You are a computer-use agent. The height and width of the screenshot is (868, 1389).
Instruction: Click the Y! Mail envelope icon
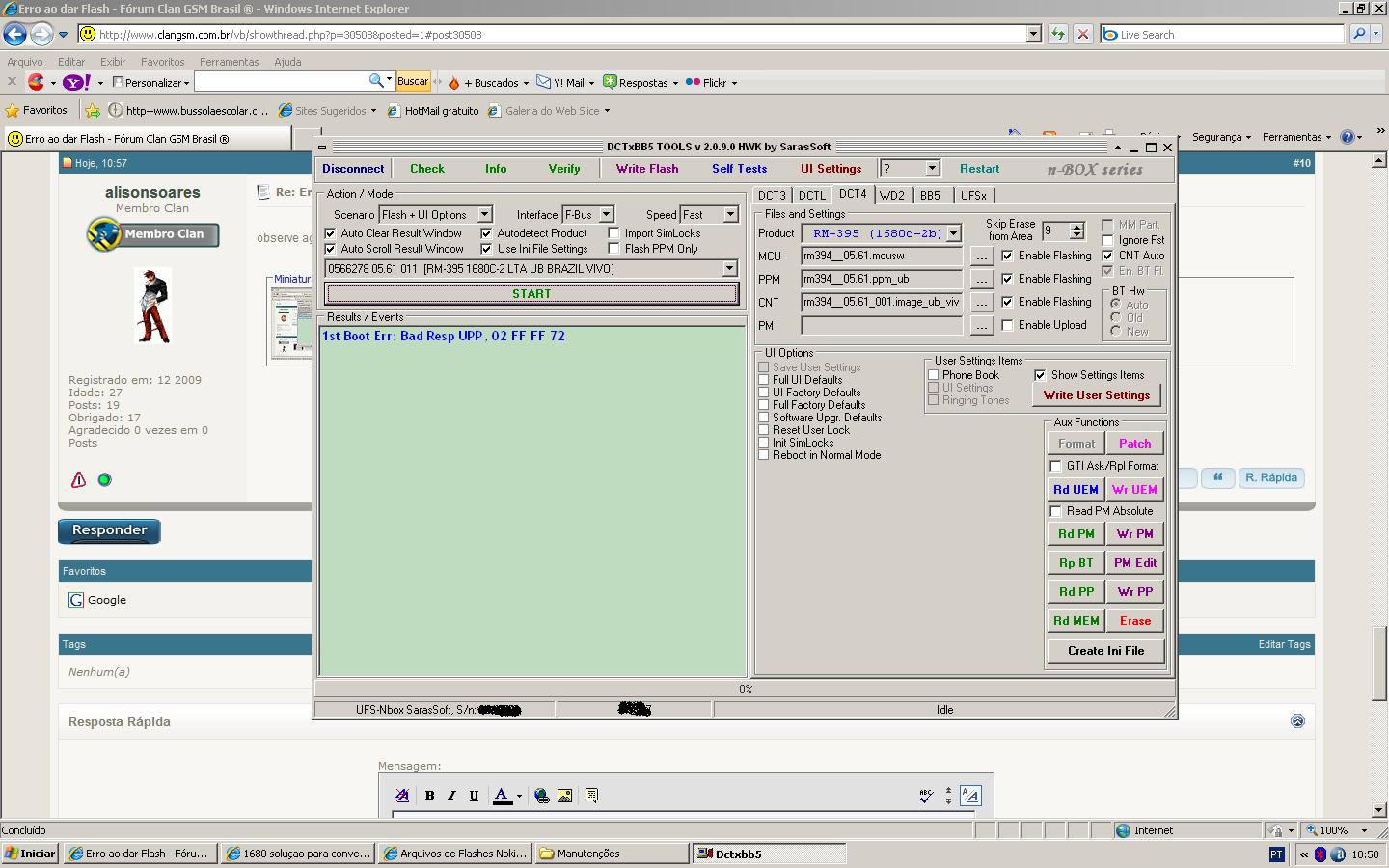tap(544, 82)
